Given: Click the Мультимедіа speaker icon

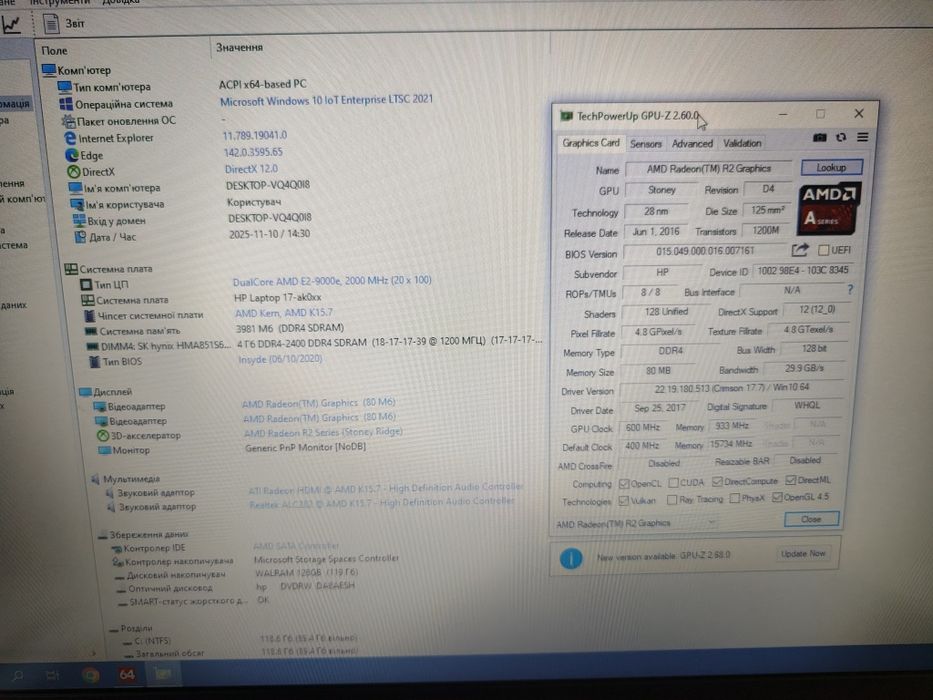Looking at the screenshot, I should coord(95,479).
